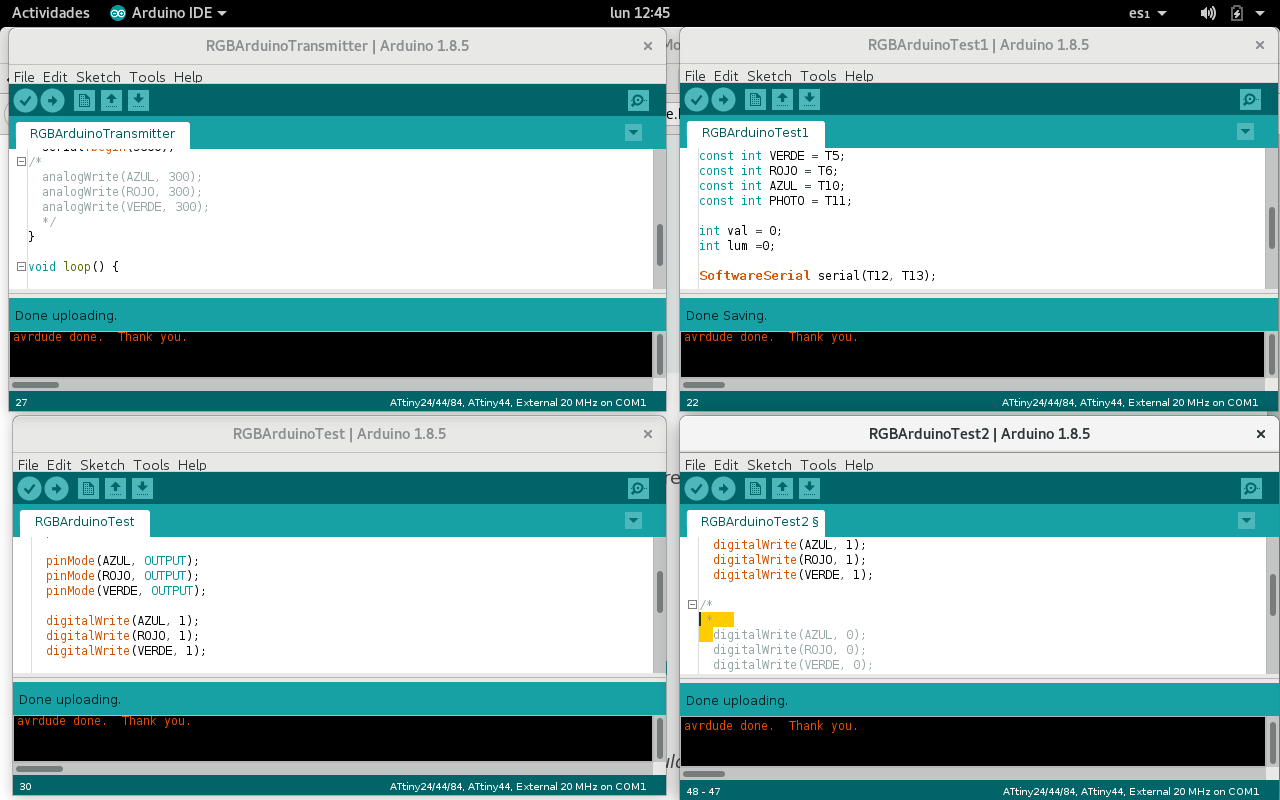The width and height of the screenshot is (1280, 800).
Task: Create a new sketch from the RGBArduinoTransmitter toolbar
Action: (84, 100)
